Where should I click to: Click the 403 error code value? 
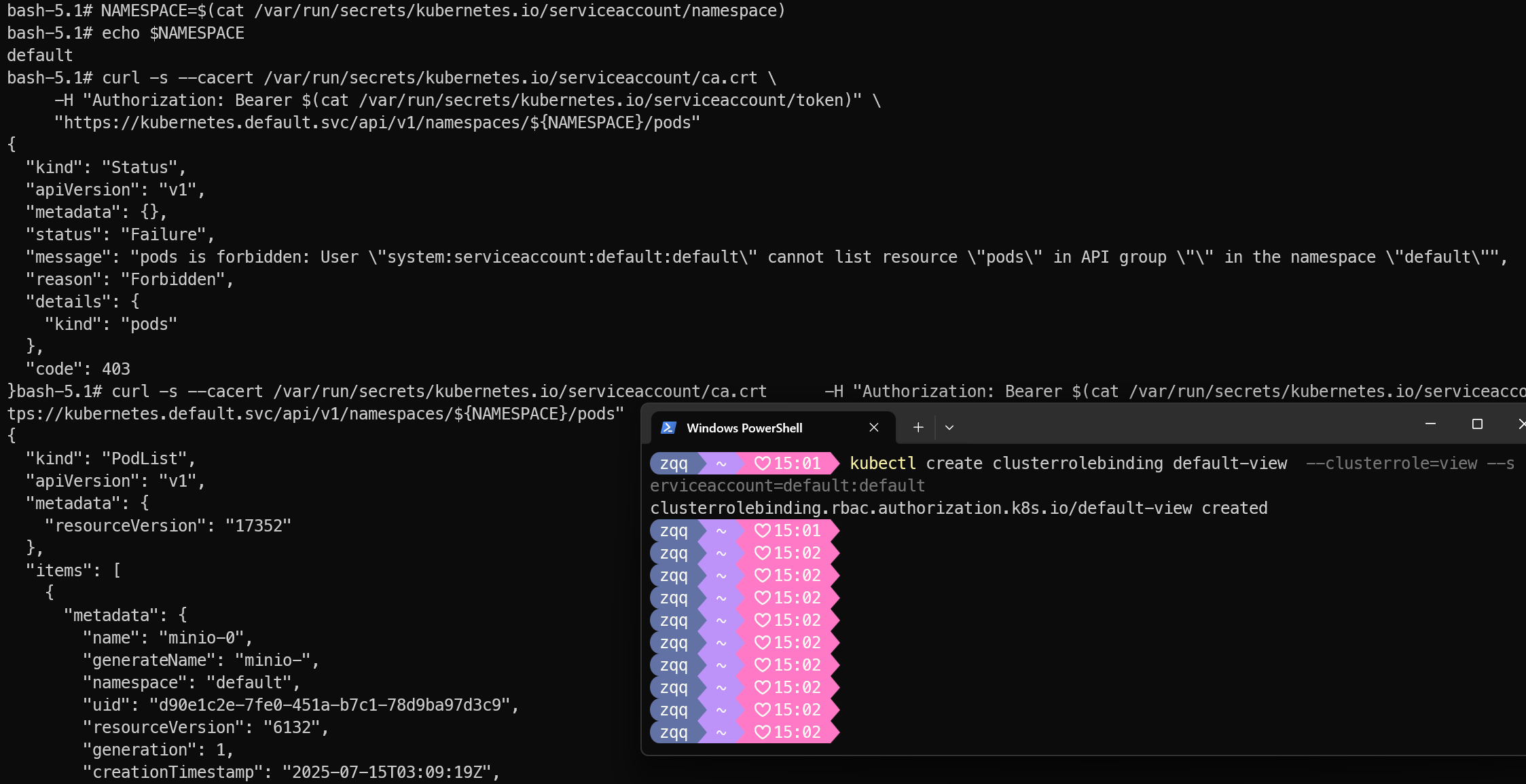click(x=116, y=369)
